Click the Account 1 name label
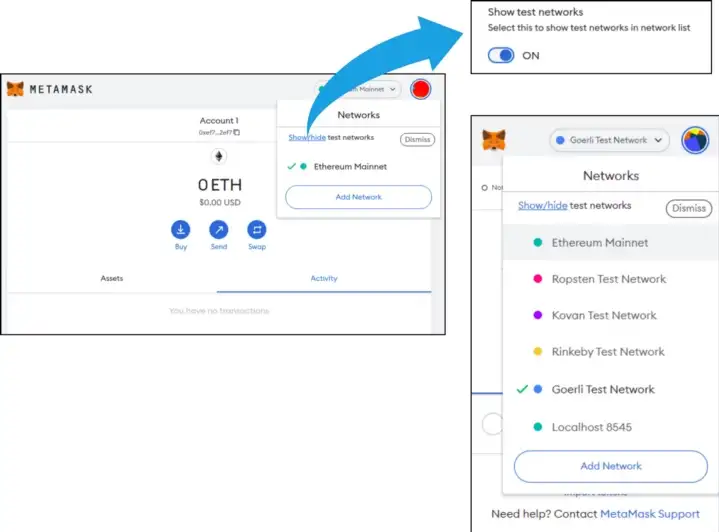 (218, 121)
